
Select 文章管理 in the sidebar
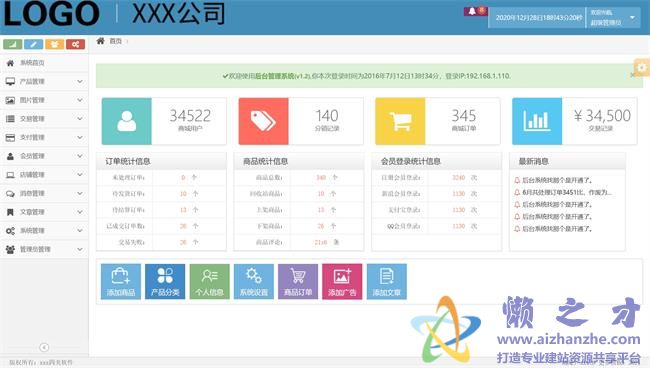pos(44,212)
